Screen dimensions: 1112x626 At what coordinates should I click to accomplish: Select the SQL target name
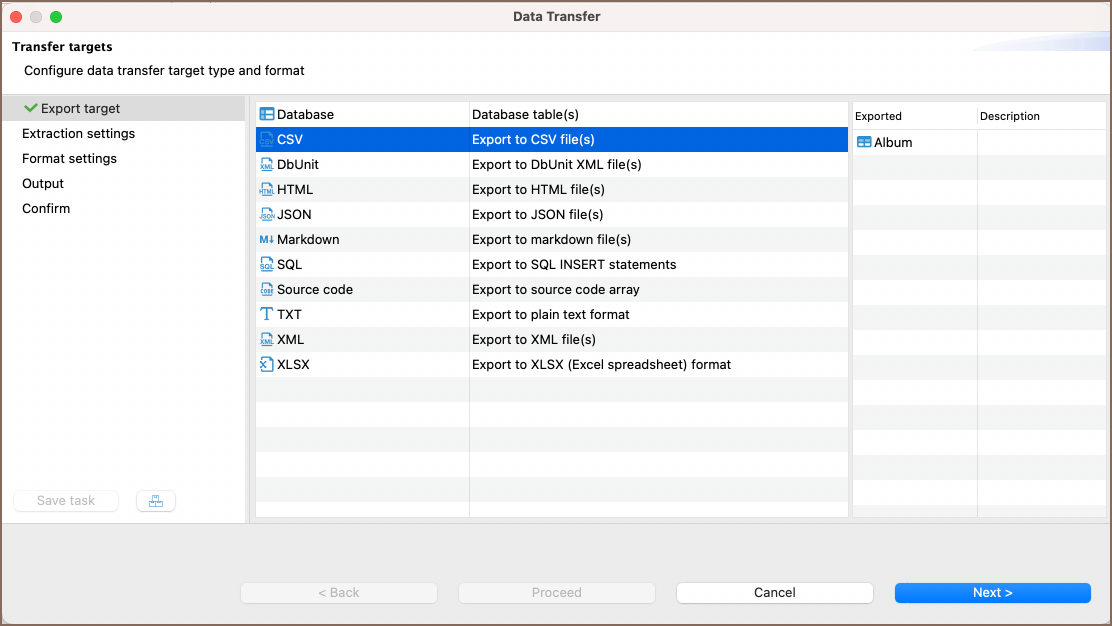click(x=289, y=264)
